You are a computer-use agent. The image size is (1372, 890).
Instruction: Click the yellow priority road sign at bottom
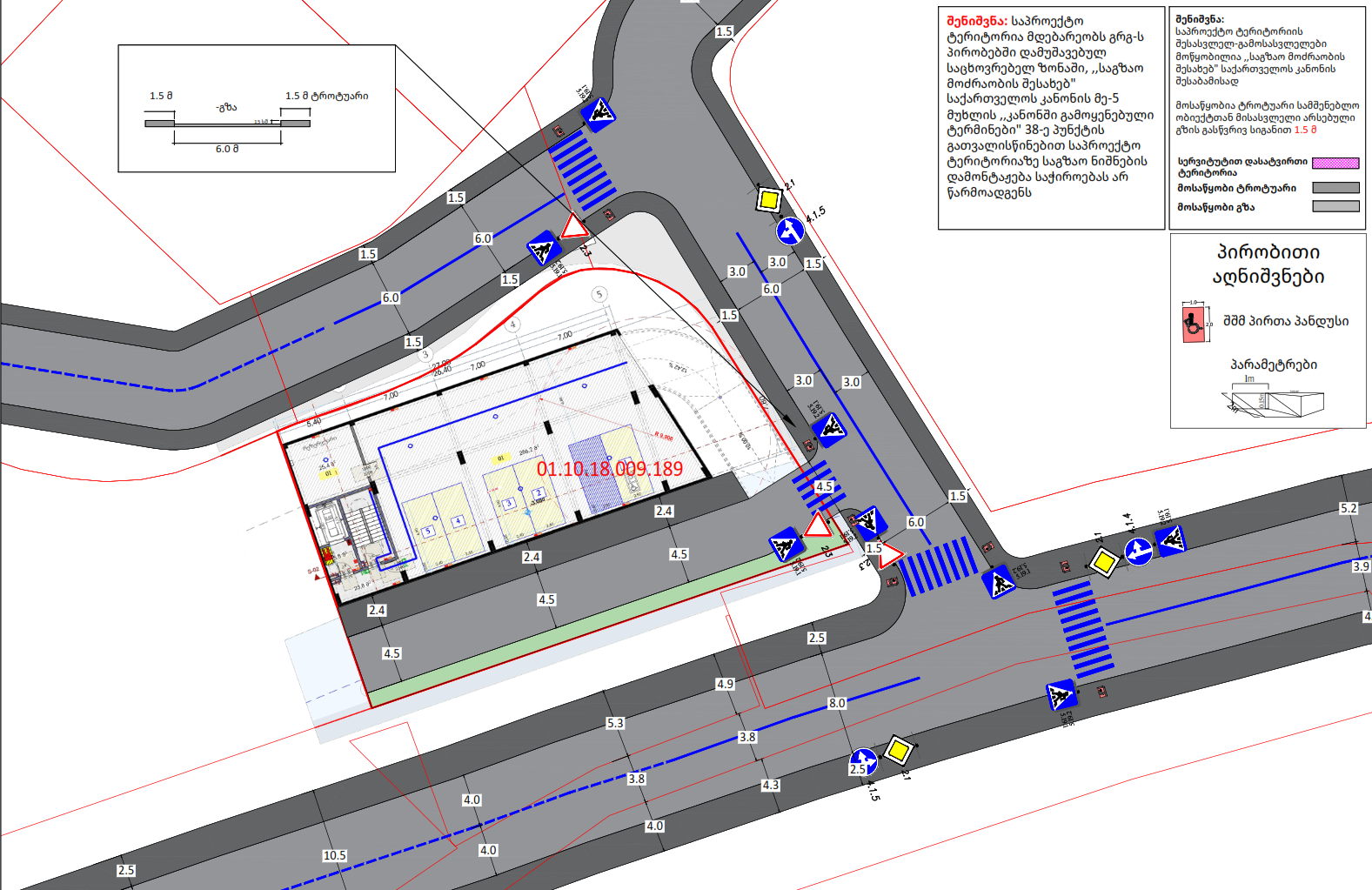pyautogui.click(x=898, y=749)
